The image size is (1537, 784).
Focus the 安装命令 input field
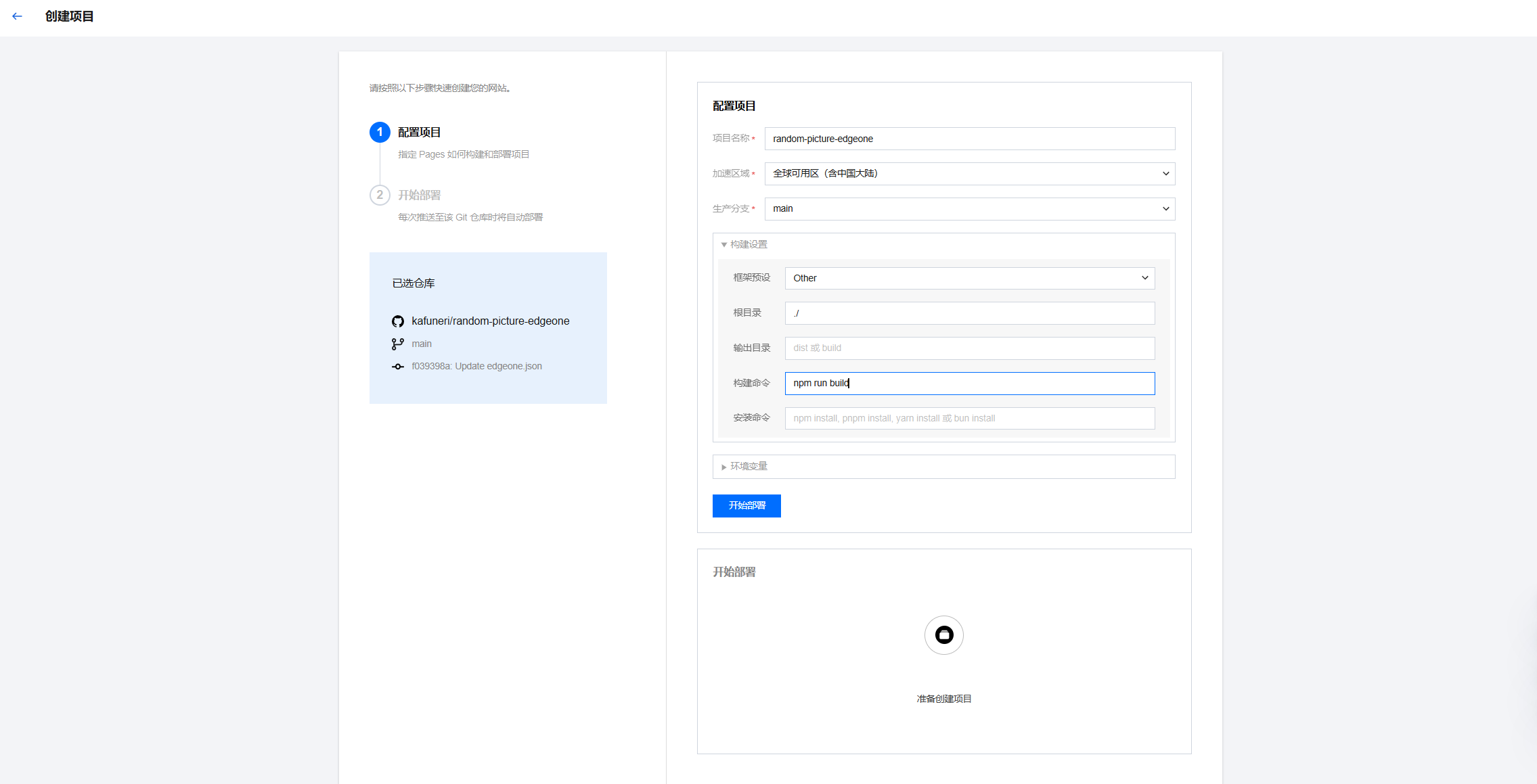969,419
